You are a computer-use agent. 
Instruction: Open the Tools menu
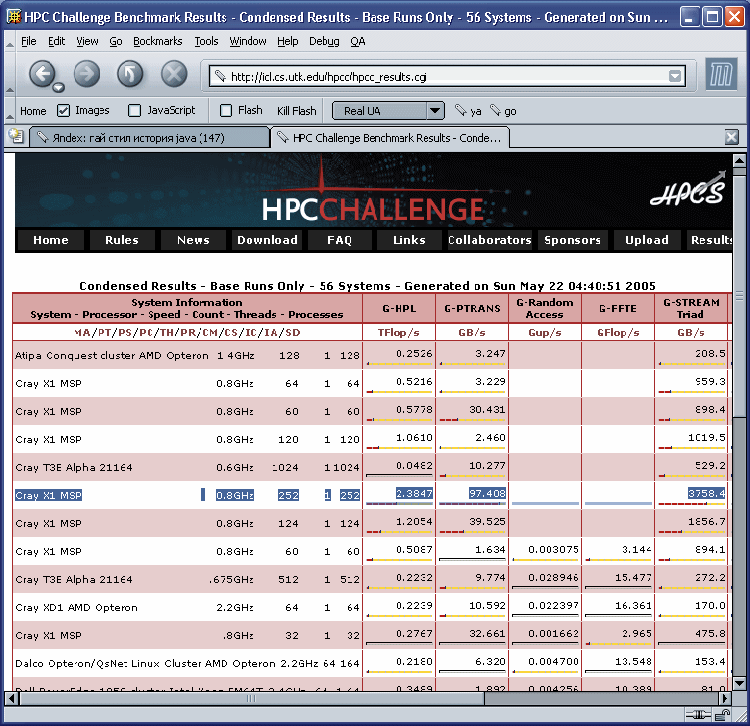[206, 42]
